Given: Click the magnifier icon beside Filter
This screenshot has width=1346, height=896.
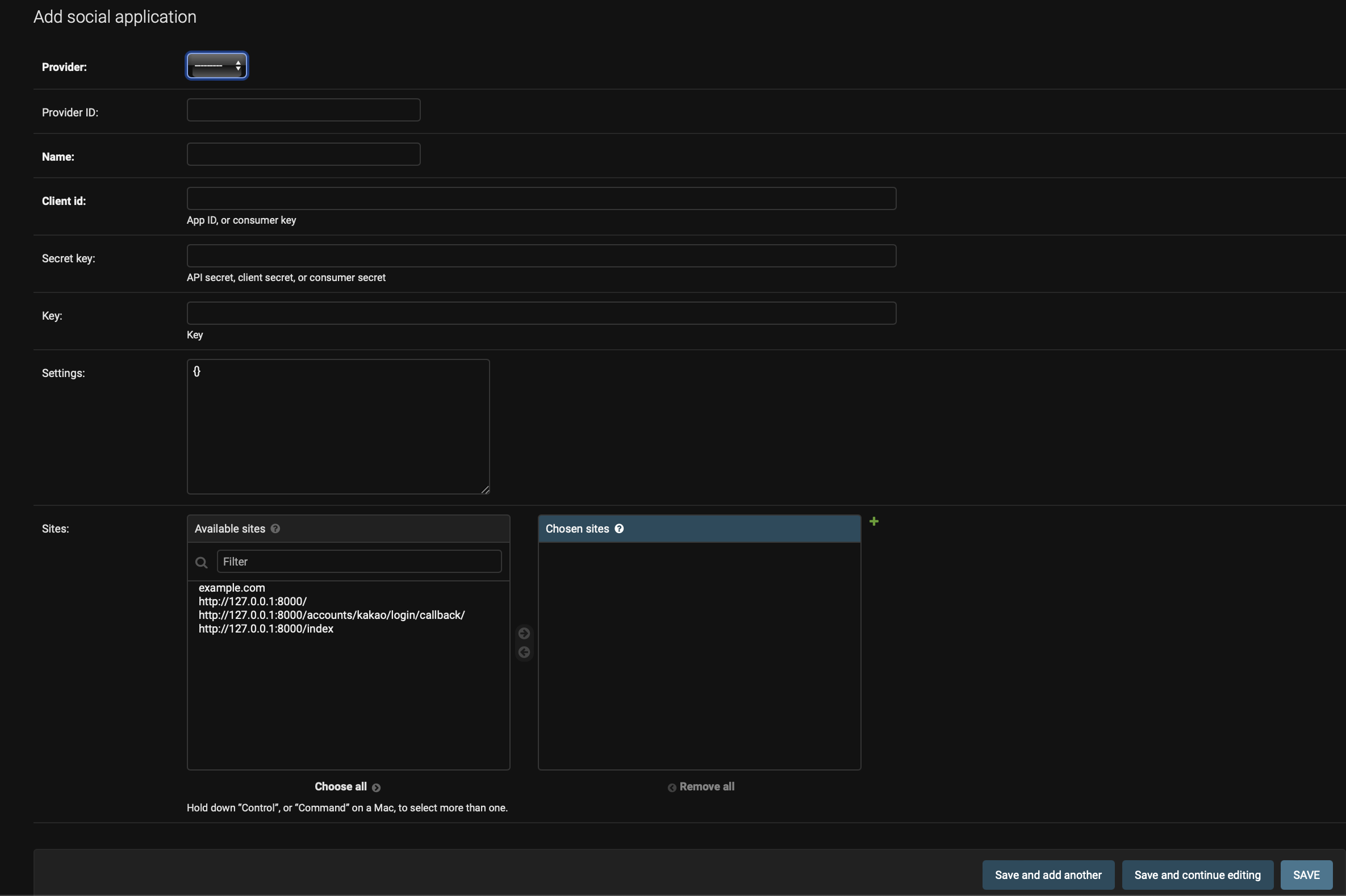Looking at the screenshot, I should point(201,562).
